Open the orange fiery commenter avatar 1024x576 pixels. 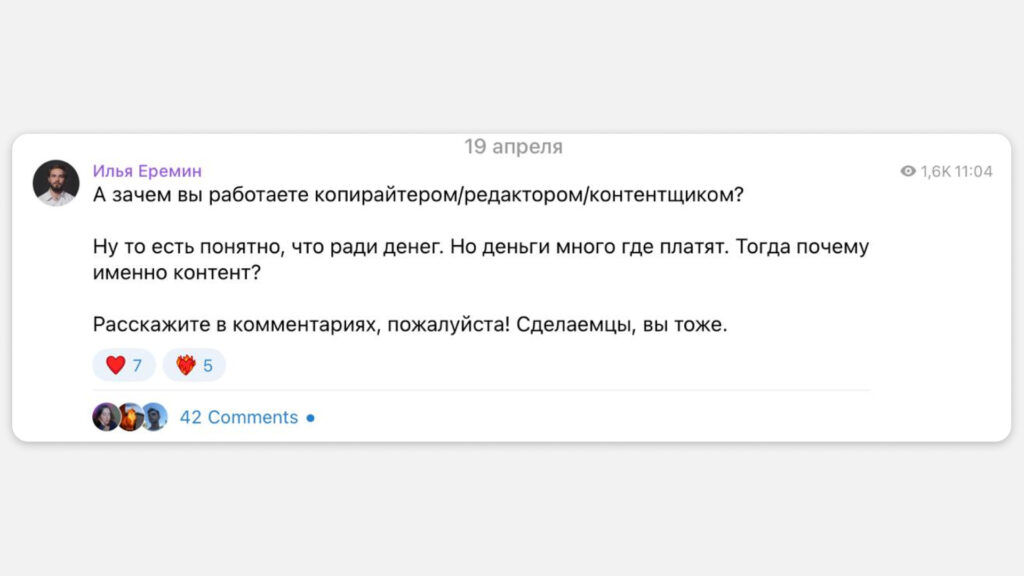(131, 417)
